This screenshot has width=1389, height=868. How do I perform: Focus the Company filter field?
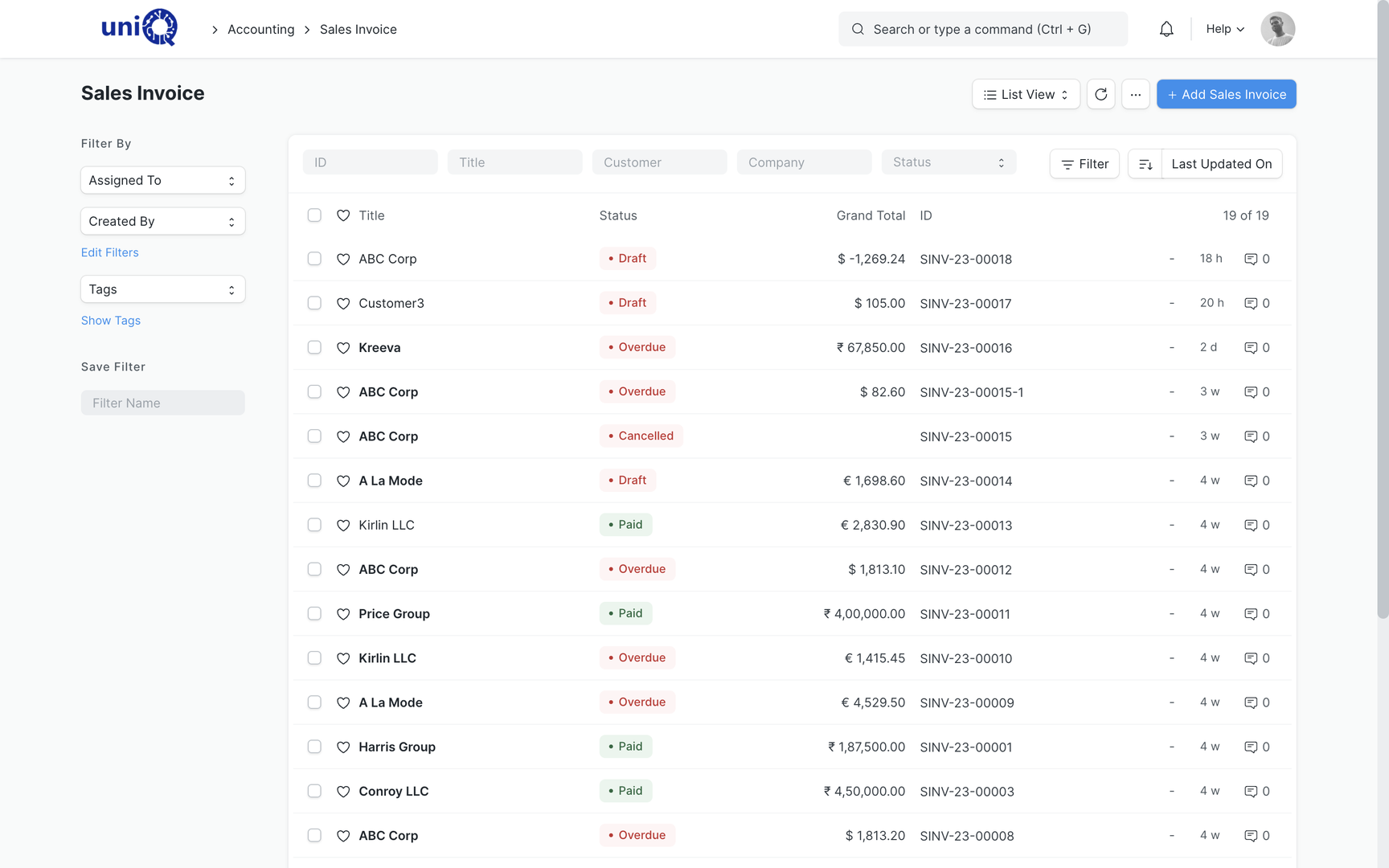click(x=804, y=162)
